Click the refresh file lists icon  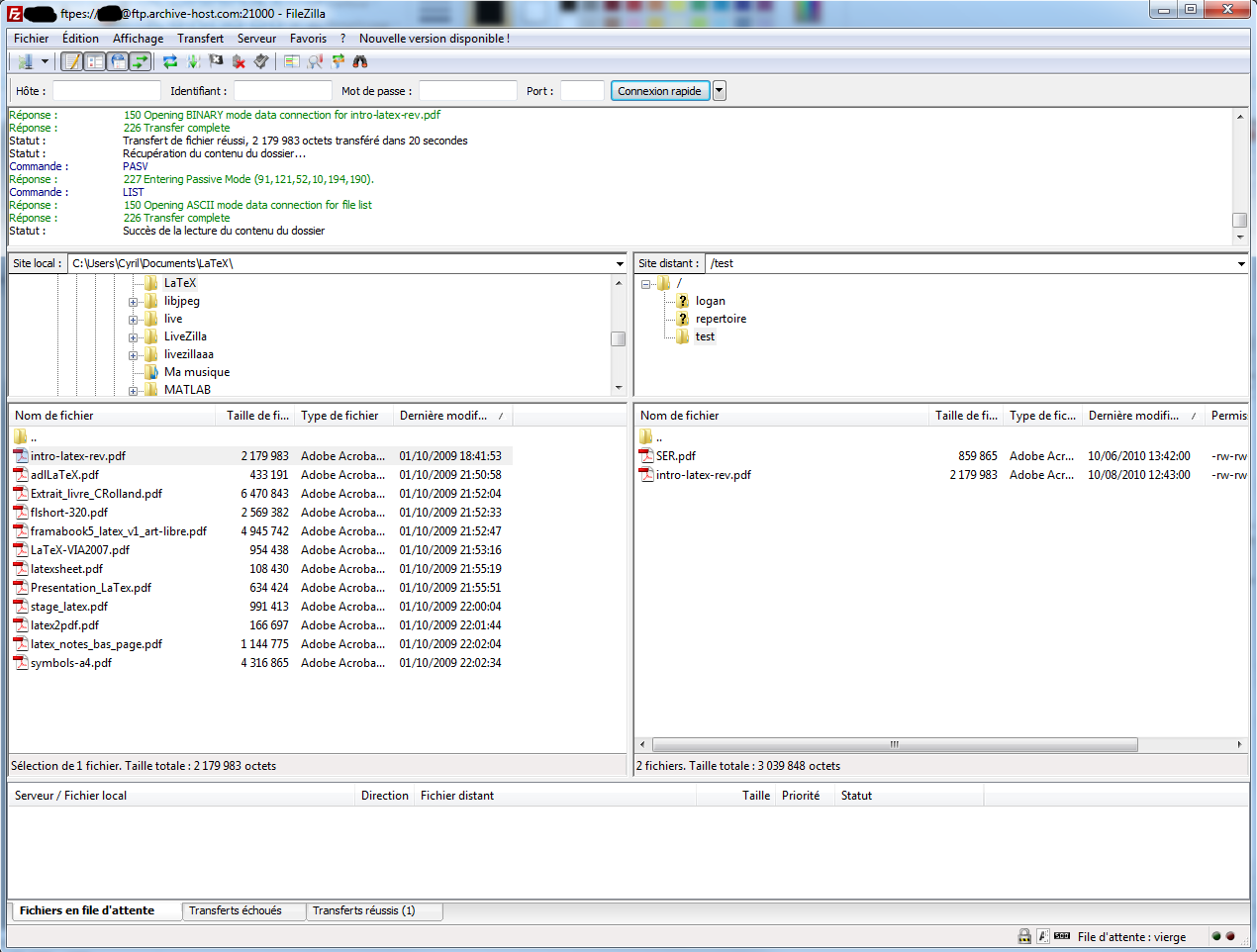(170, 61)
